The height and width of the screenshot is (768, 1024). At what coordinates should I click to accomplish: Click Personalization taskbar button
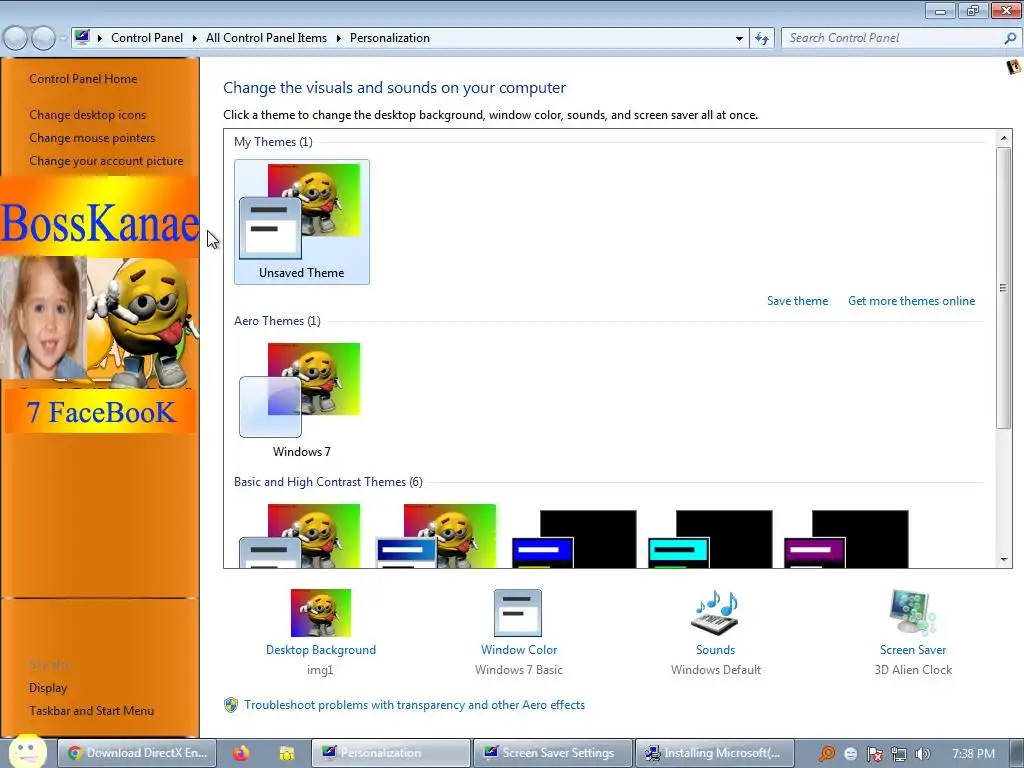[x=391, y=753]
